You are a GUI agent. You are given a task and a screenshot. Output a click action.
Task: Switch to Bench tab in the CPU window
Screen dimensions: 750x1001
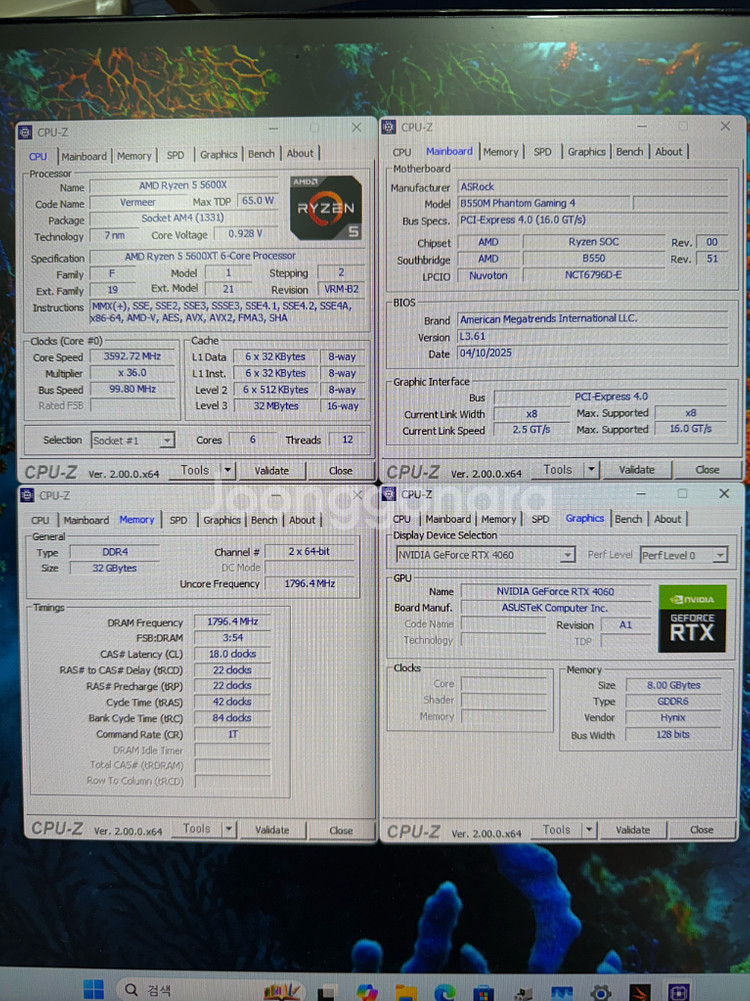click(x=260, y=154)
